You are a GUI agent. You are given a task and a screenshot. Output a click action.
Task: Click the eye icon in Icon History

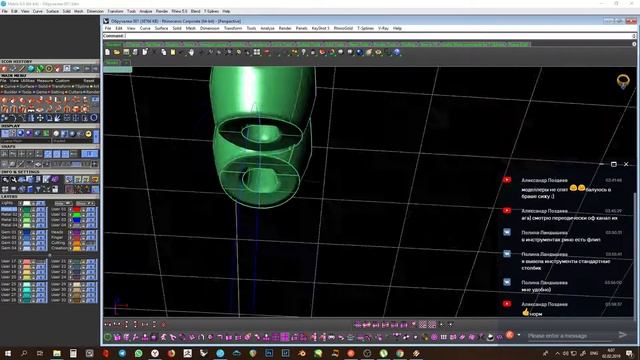tap(76, 69)
